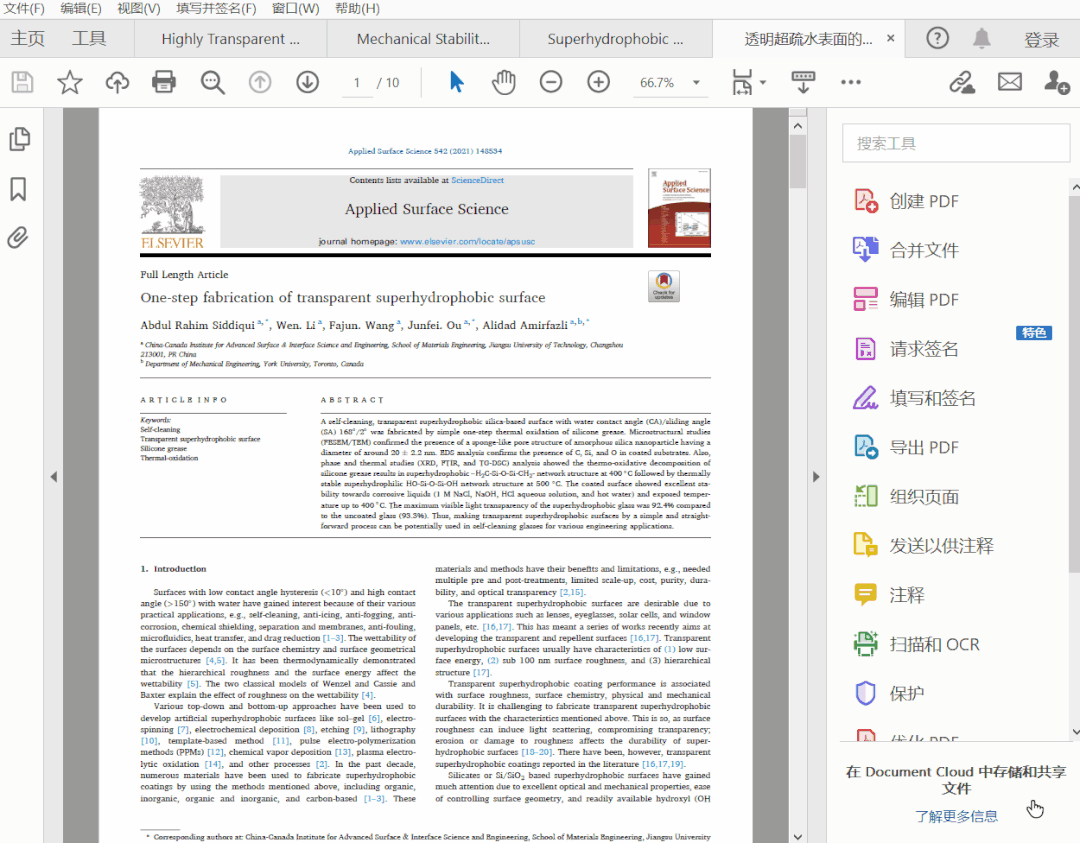Click the scrolling mode keyboard icon
The width and height of the screenshot is (1080, 843).
(803, 82)
